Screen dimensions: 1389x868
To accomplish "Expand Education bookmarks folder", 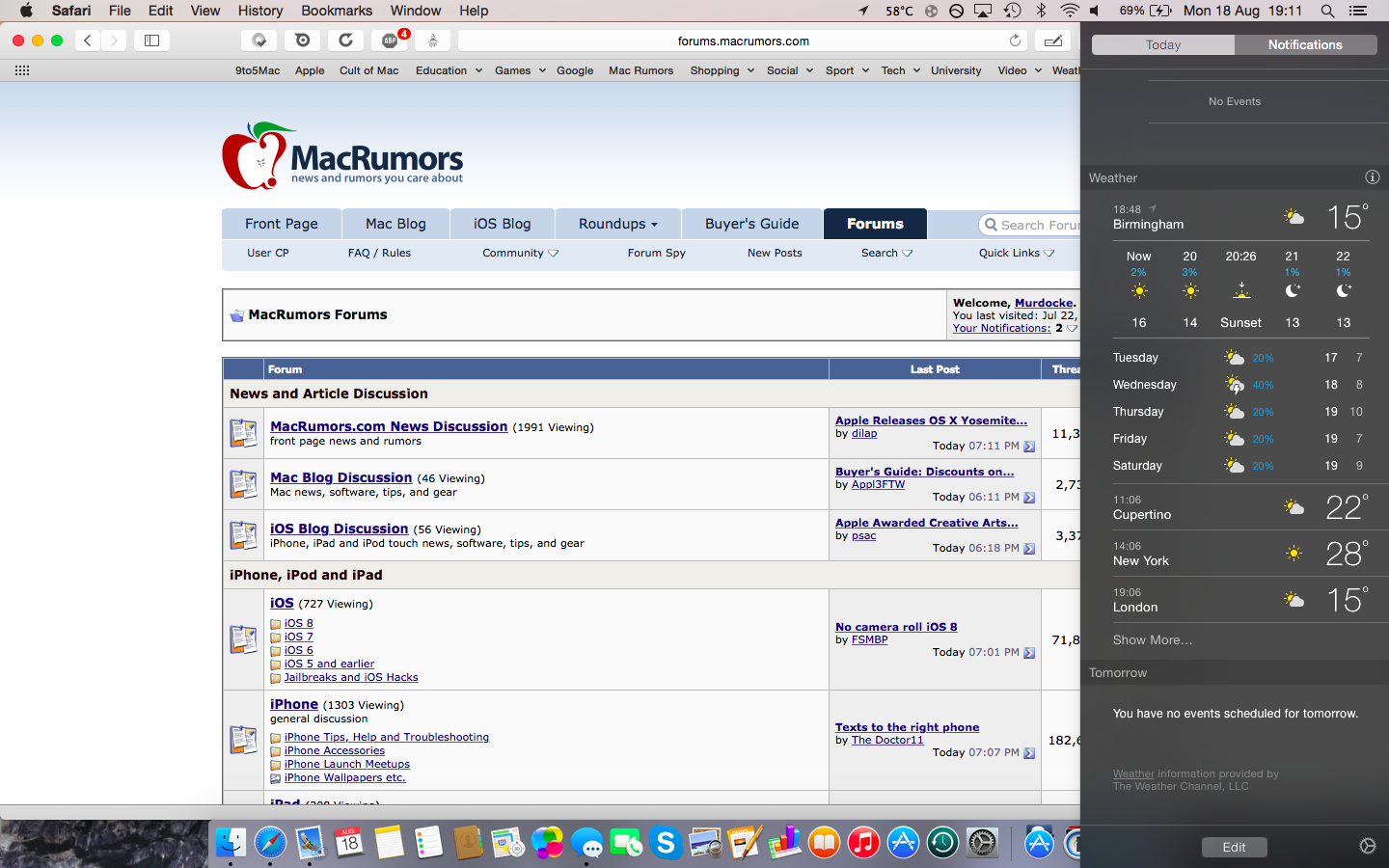I will point(449,70).
